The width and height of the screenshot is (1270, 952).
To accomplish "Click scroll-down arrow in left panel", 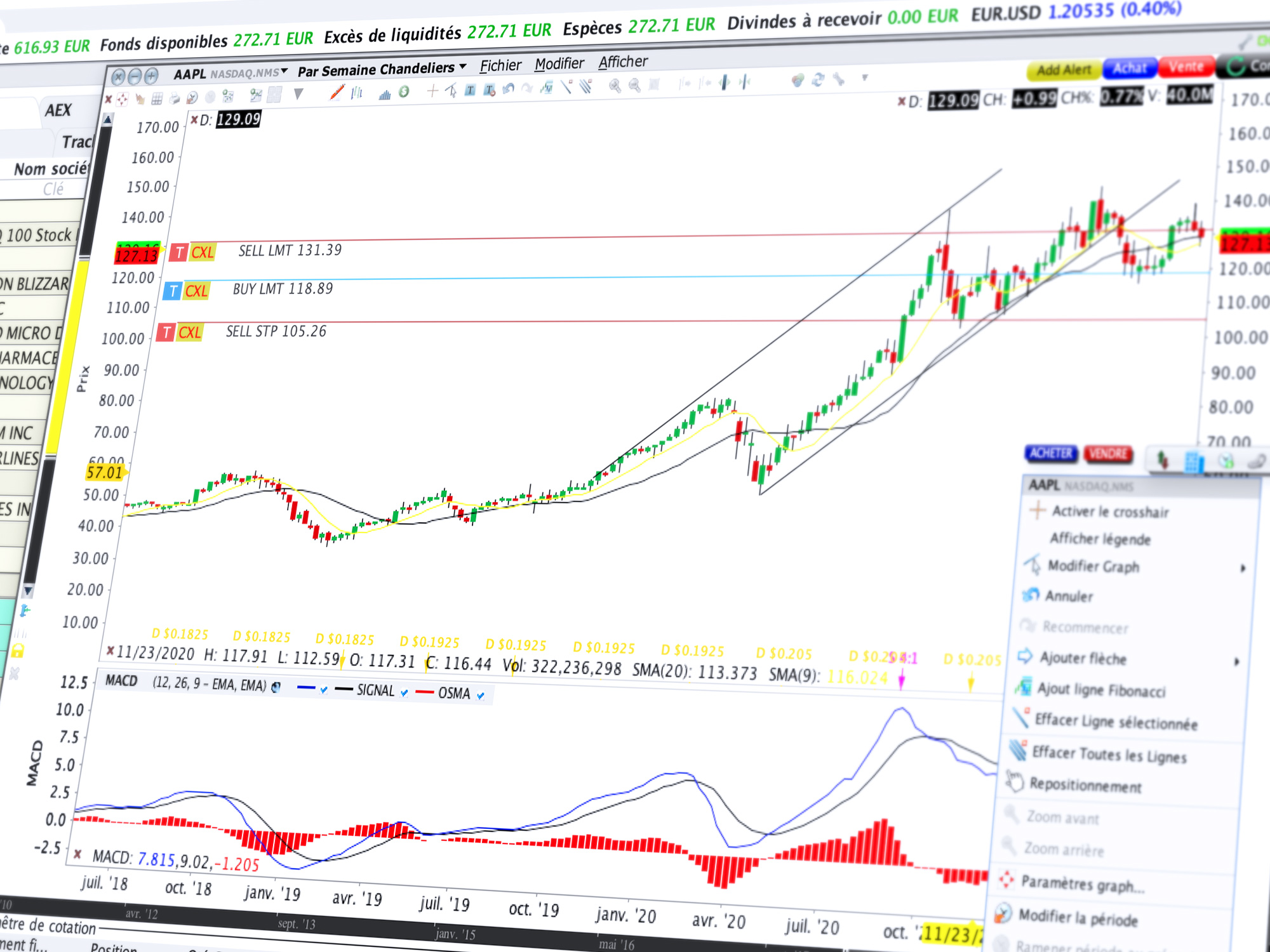I will pyautogui.click(x=27, y=592).
